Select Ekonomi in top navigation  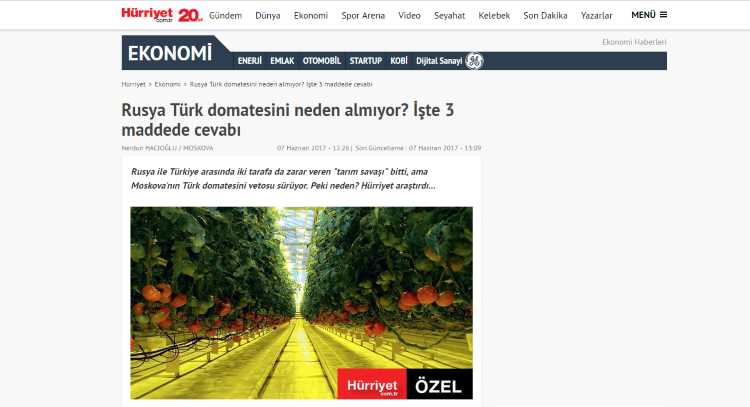311,15
